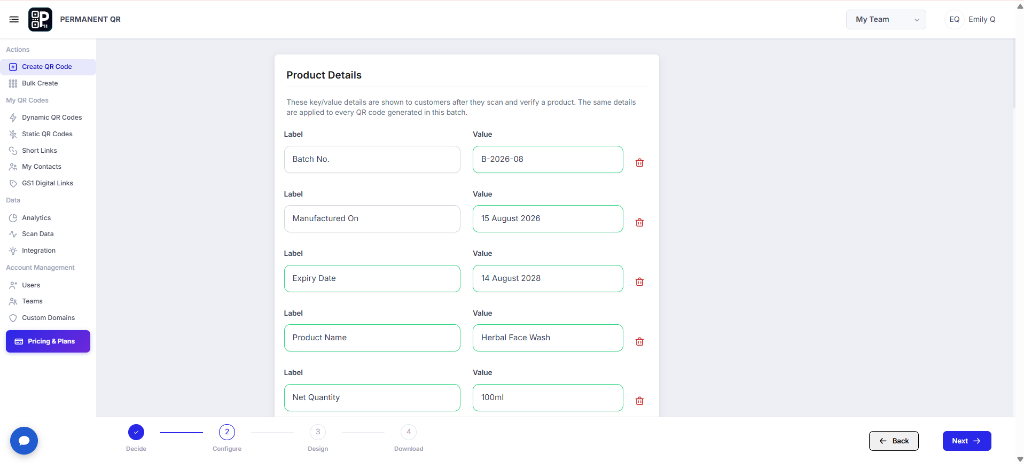Edit the 15 August 2026 value field

coord(548,219)
